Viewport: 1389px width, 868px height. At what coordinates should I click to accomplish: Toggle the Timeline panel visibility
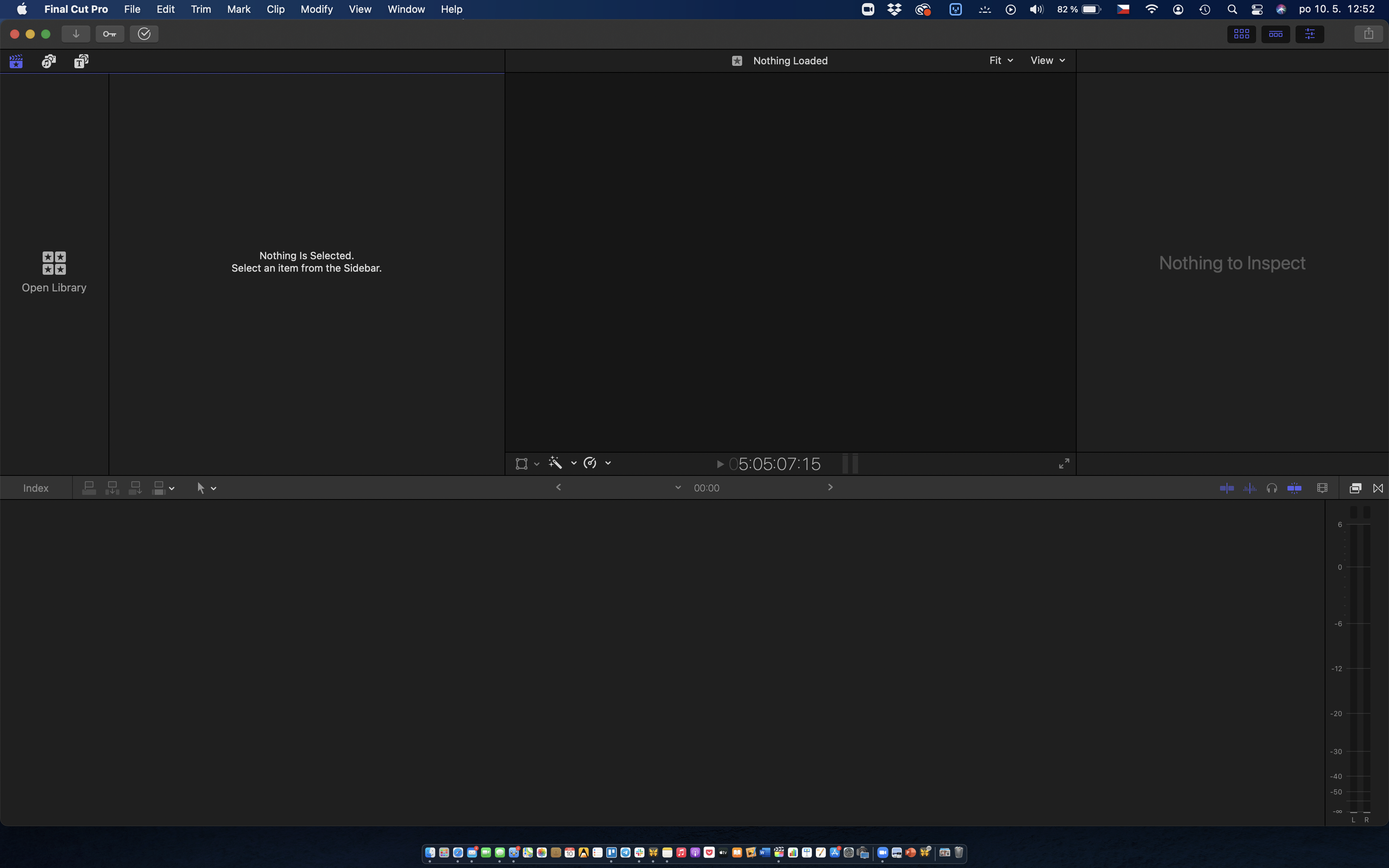1275,34
